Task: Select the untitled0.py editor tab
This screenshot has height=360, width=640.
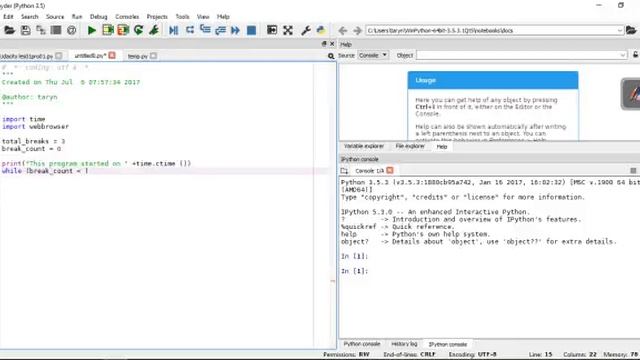Action: pos(90,56)
